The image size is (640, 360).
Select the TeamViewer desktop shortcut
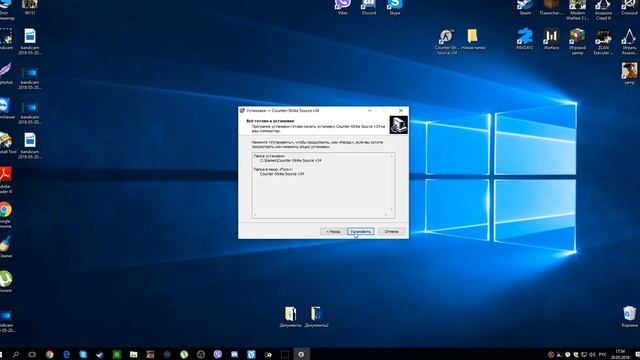[5, 108]
